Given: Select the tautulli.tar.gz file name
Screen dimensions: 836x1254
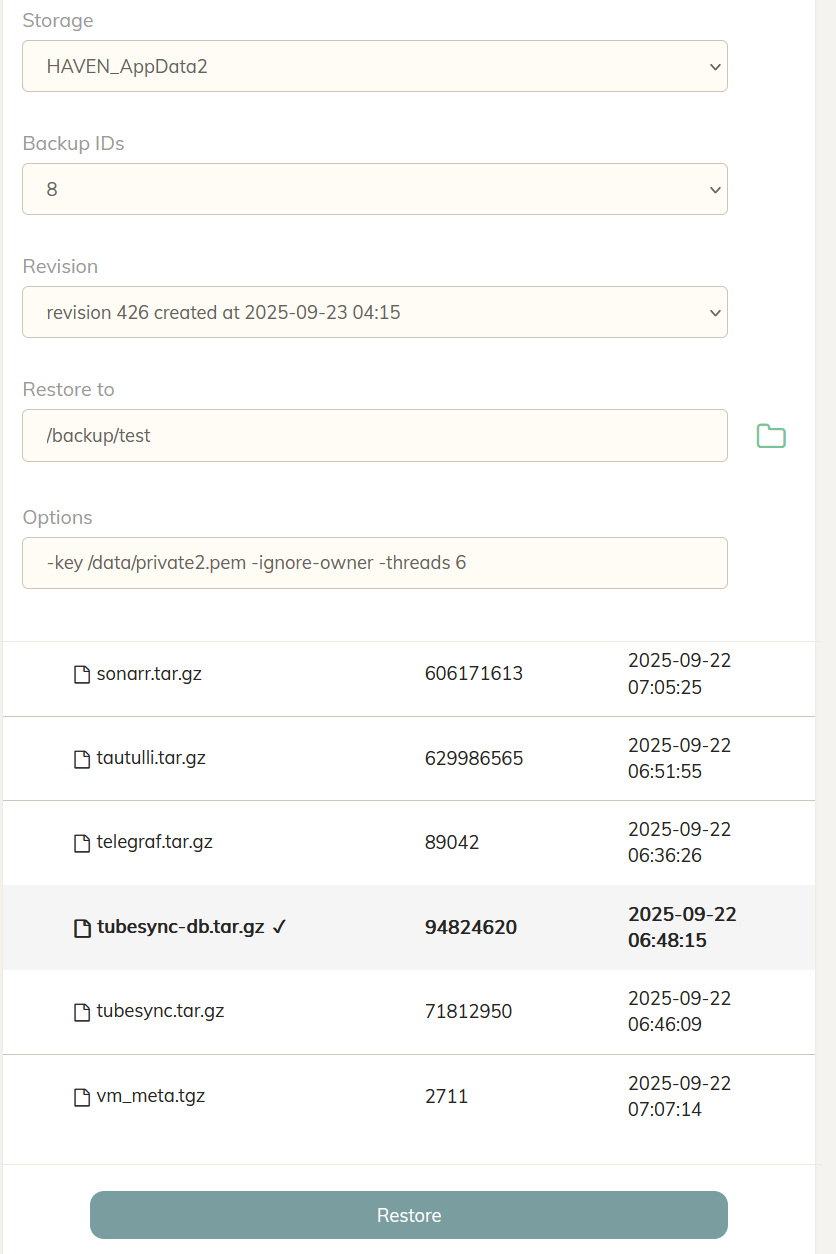Looking at the screenshot, I should click(x=151, y=758).
